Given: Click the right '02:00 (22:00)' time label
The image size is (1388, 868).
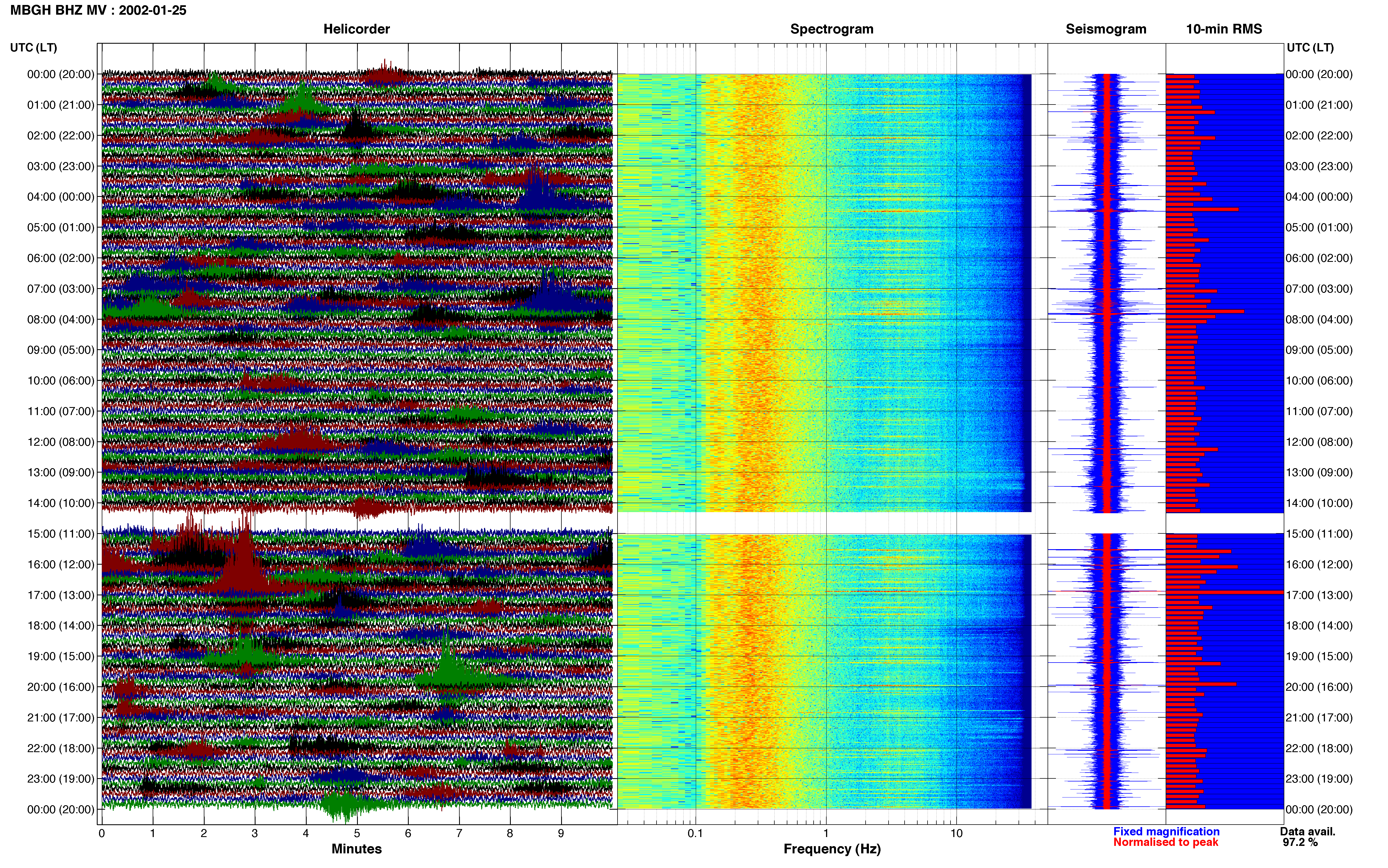Looking at the screenshot, I should click(1319, 136).
